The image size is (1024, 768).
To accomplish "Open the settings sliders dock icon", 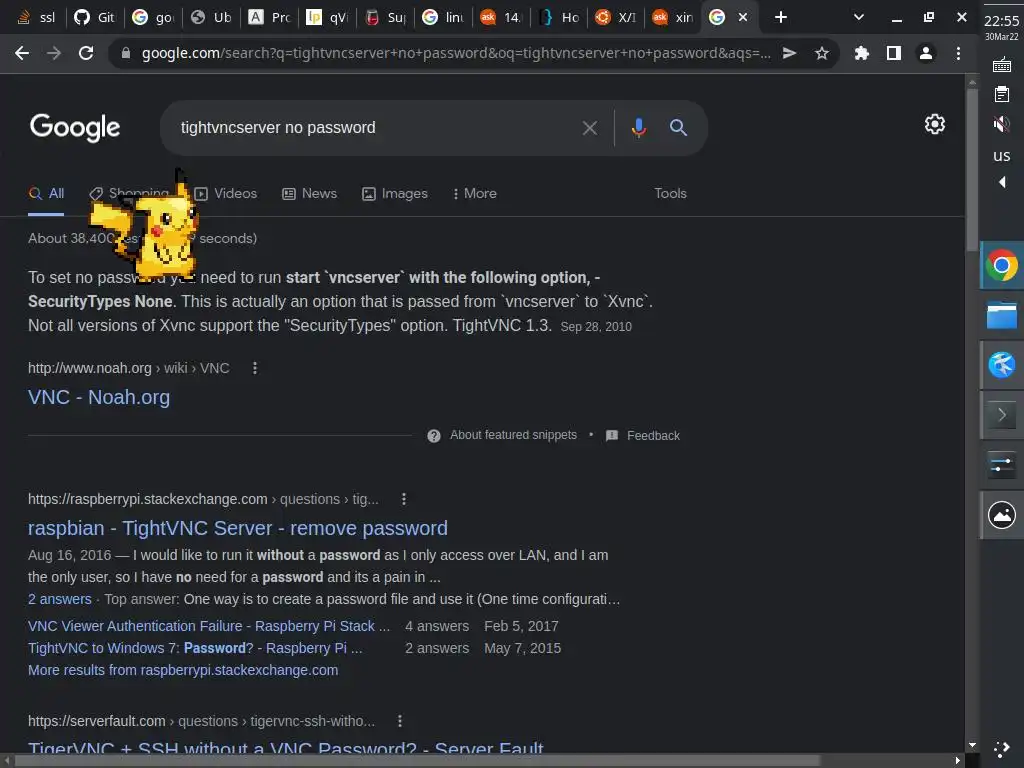I will tap(1001, 465).
